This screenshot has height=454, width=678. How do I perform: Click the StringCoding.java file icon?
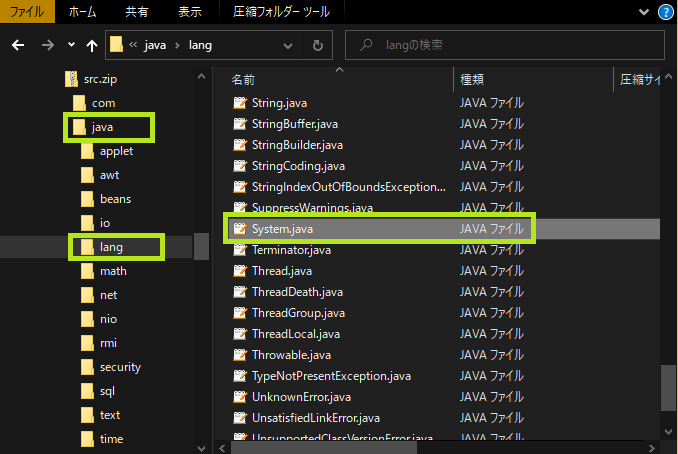click(240, 166)
